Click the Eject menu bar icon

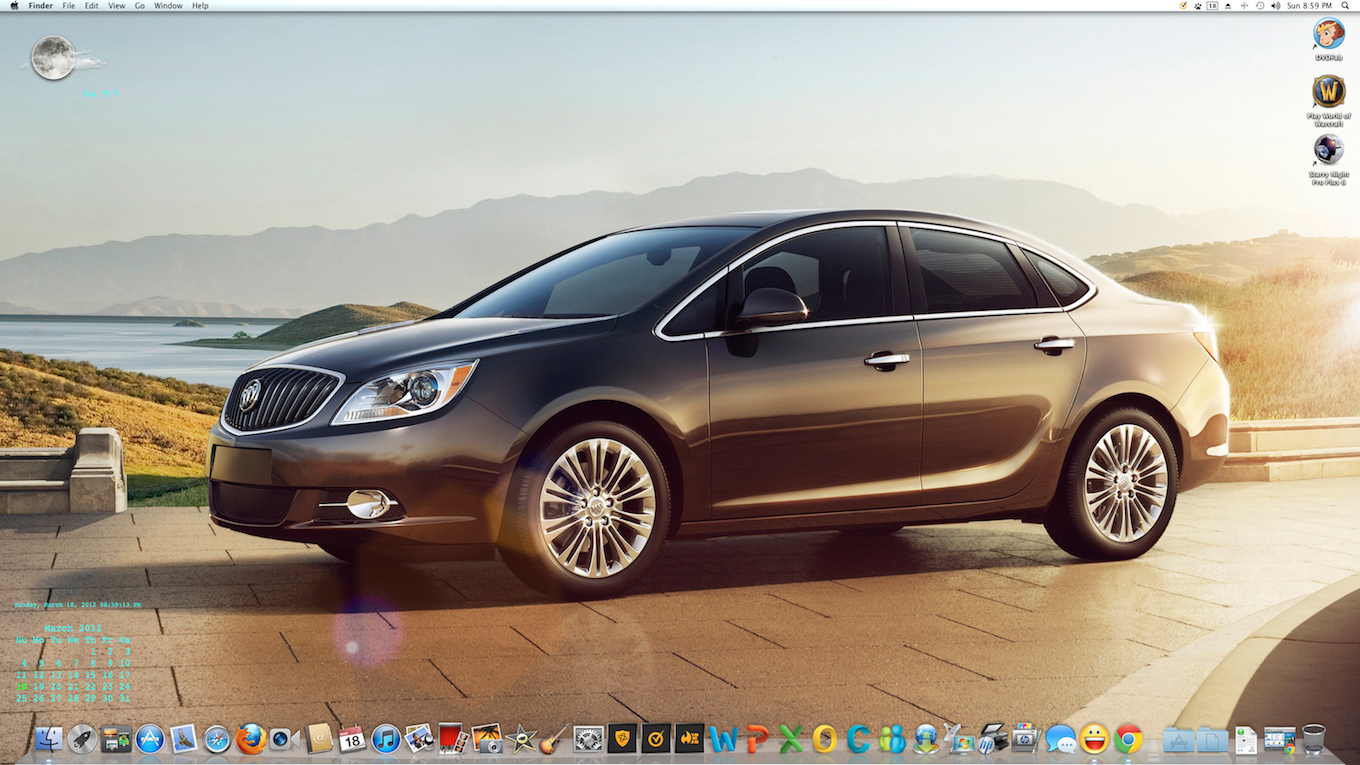pyautogui.click(x=1229, y=6)
